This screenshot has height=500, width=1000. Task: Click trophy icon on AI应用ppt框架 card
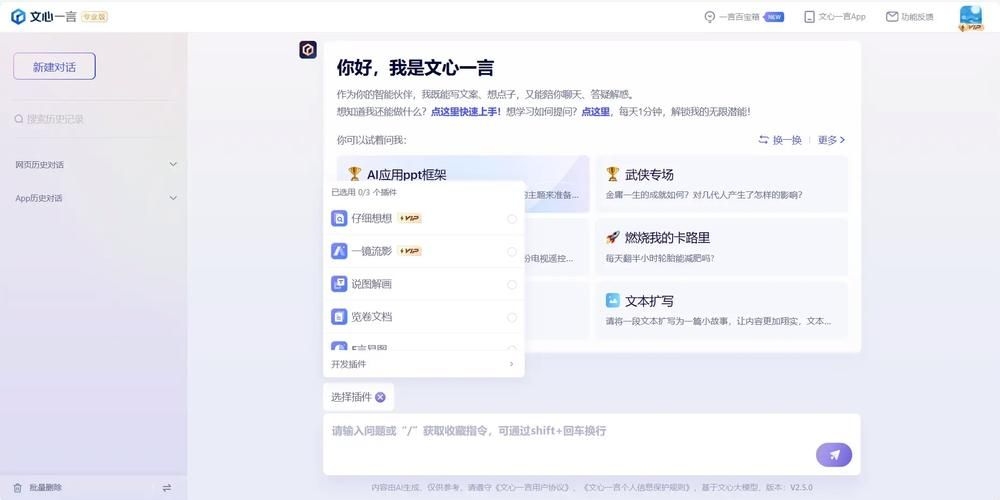tap(355, 173)
